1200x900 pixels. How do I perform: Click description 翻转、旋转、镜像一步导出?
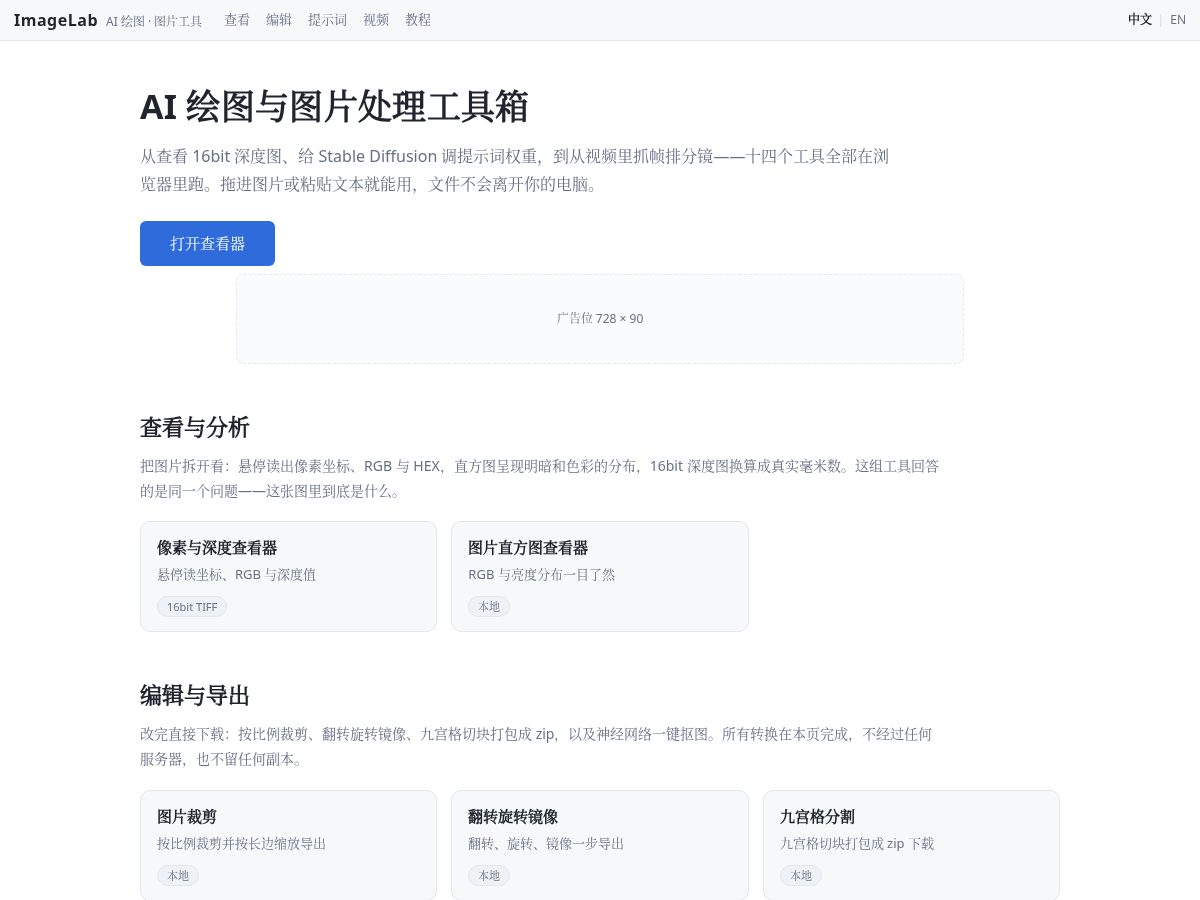546,844
